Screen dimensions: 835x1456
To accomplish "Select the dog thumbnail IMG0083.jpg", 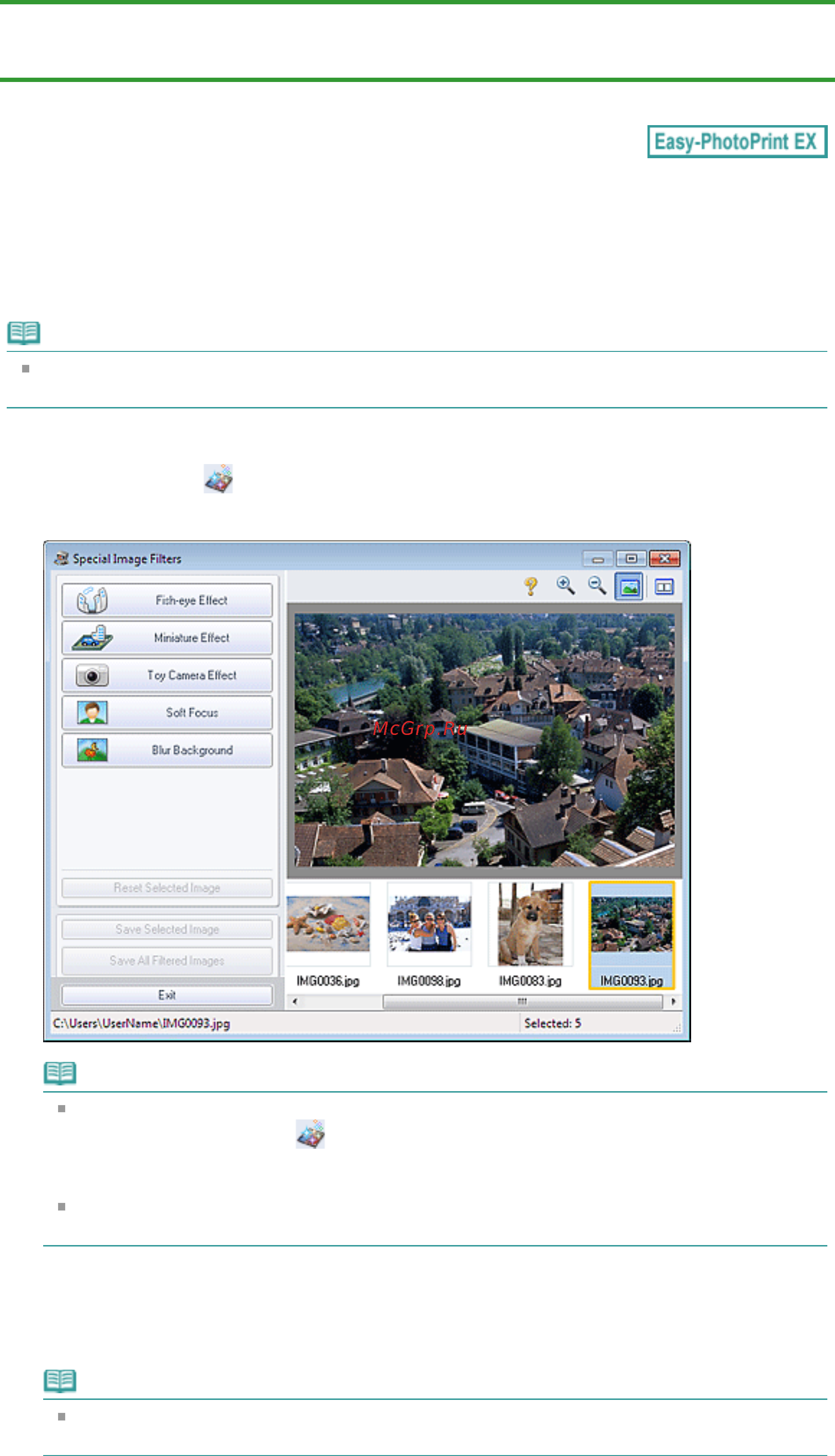I will click(530, 935).
